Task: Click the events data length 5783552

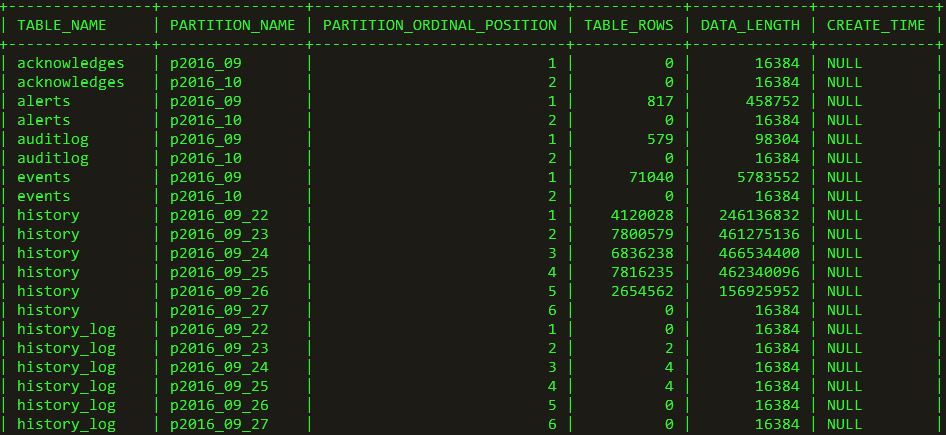Action: coord(769,177)
